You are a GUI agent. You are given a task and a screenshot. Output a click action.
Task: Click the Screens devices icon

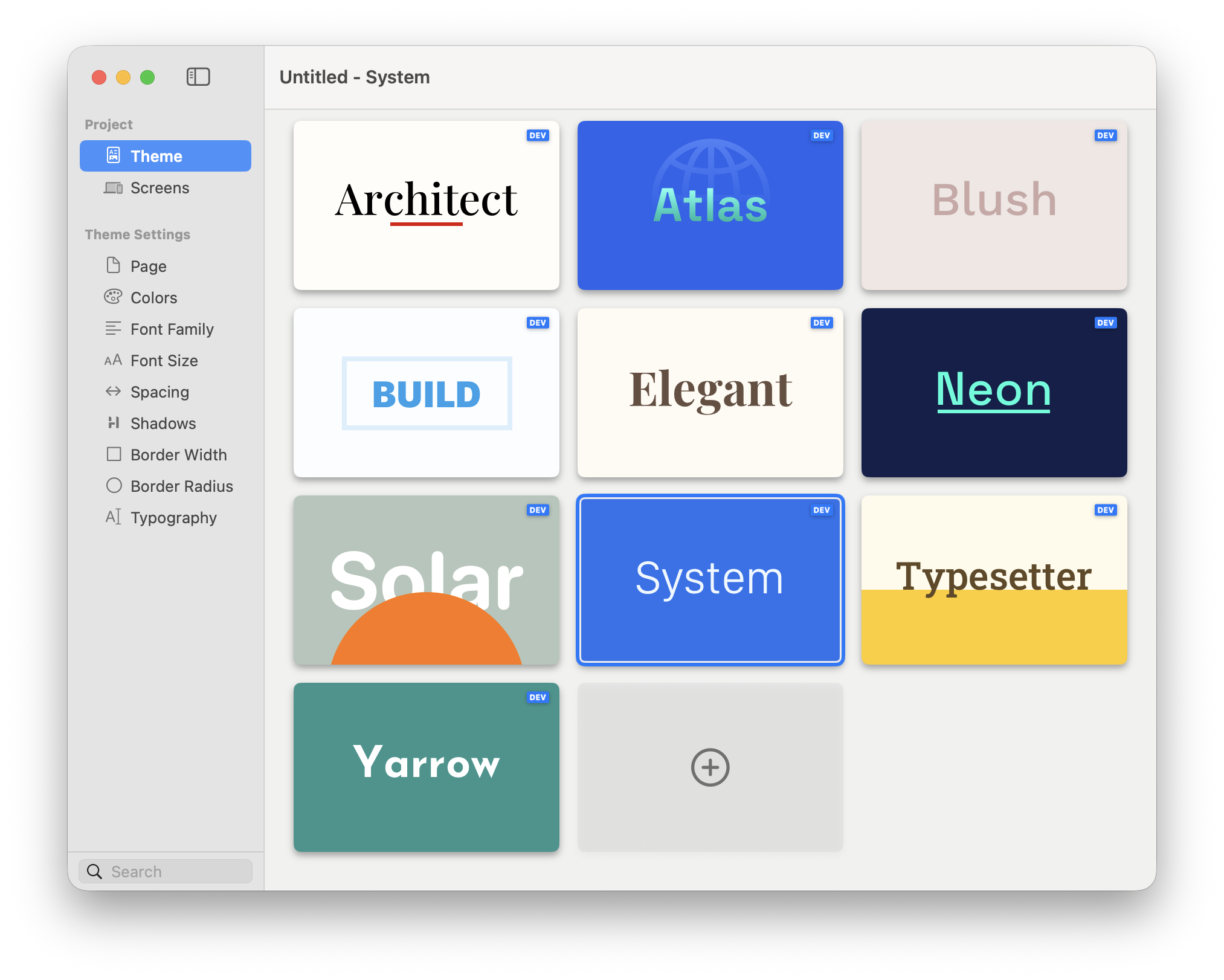(113, 188)
